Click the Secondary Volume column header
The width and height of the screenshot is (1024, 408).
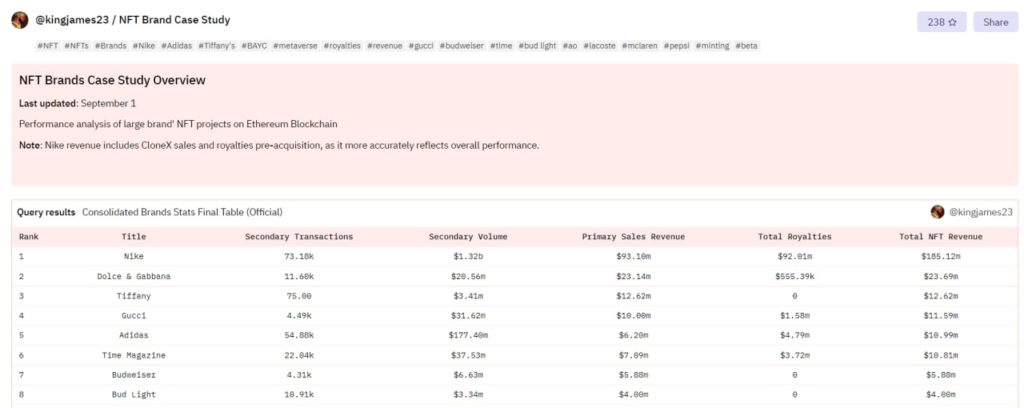(x=467, y=237)
